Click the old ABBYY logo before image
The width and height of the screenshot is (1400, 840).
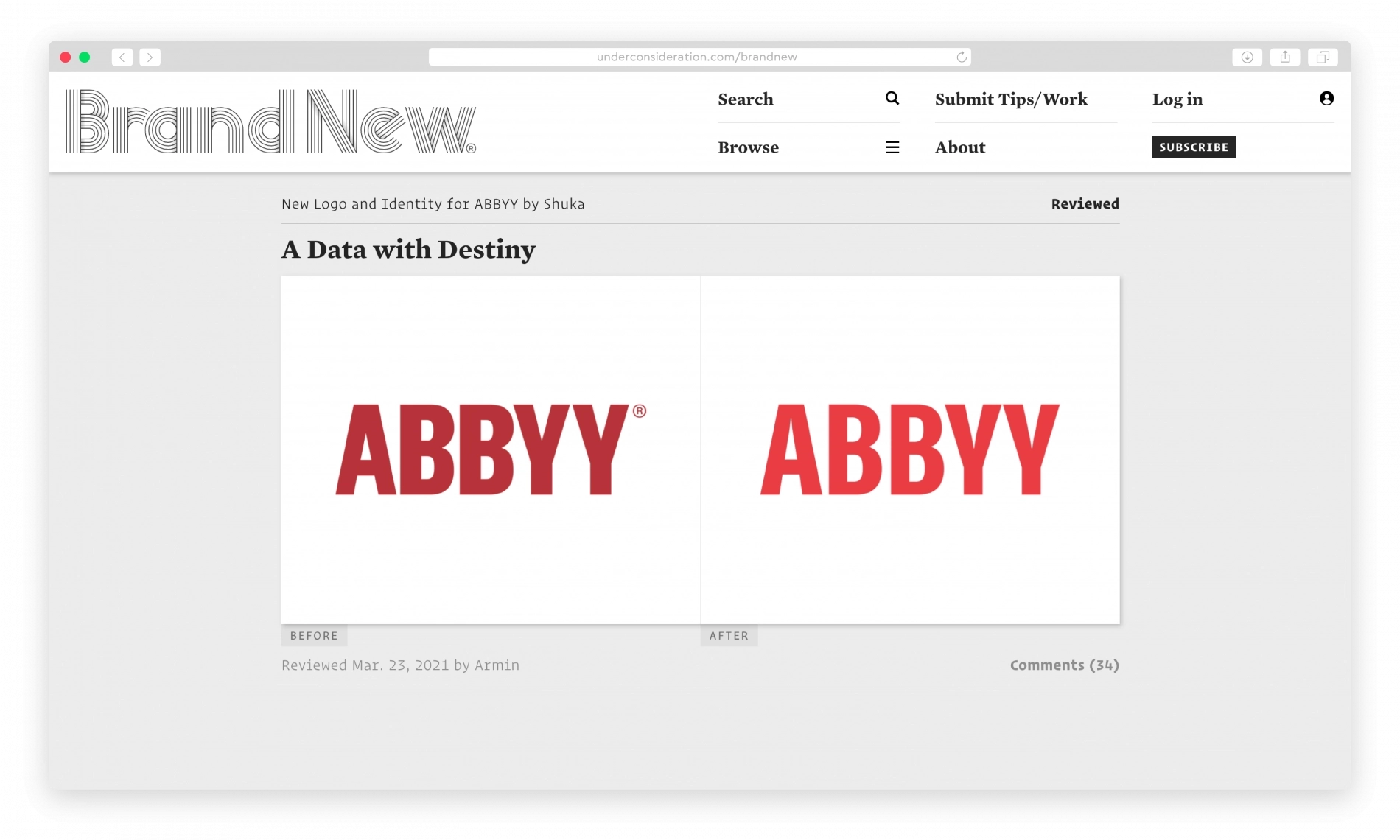pyautogui.click(x=490, y=449)
